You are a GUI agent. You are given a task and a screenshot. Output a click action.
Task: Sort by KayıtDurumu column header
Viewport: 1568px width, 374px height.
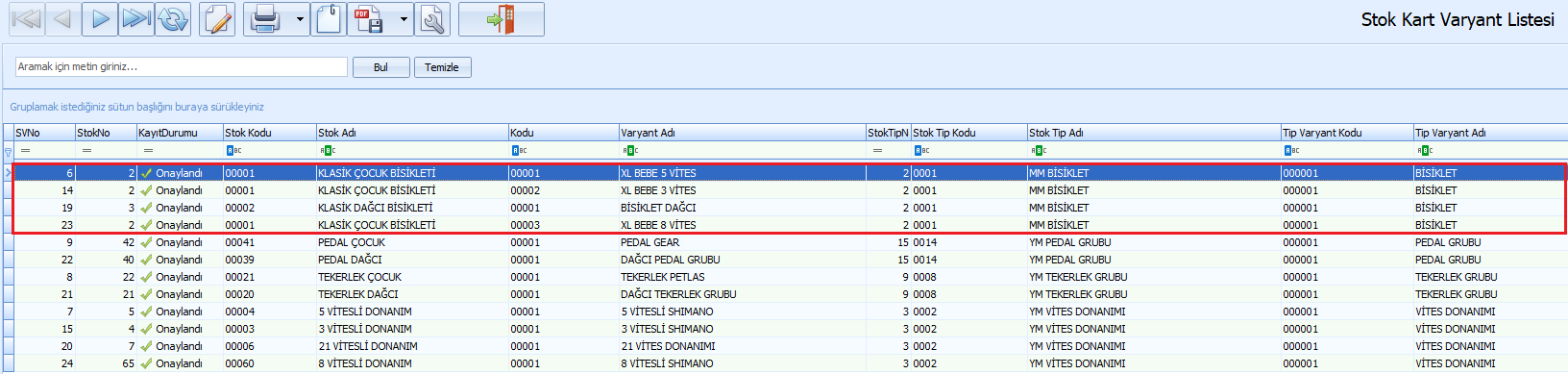(x=180, y=133)
